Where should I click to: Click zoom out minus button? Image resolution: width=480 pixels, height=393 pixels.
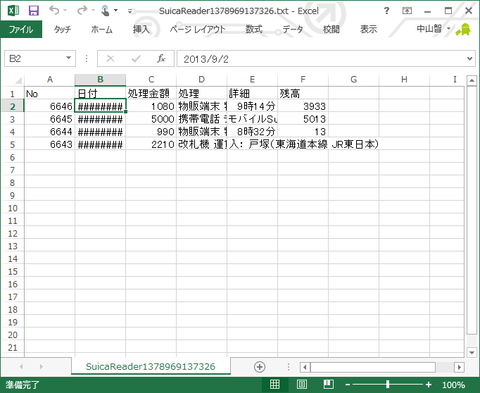click(x=348, y=385)
